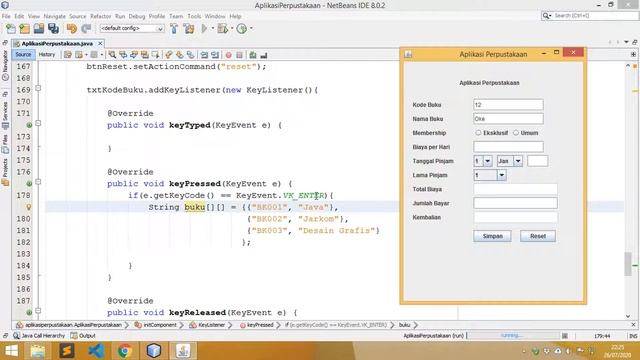Screen dimensions: 640x360
Task: Click the Biaya per Hari input field
Action: point(508,147)
